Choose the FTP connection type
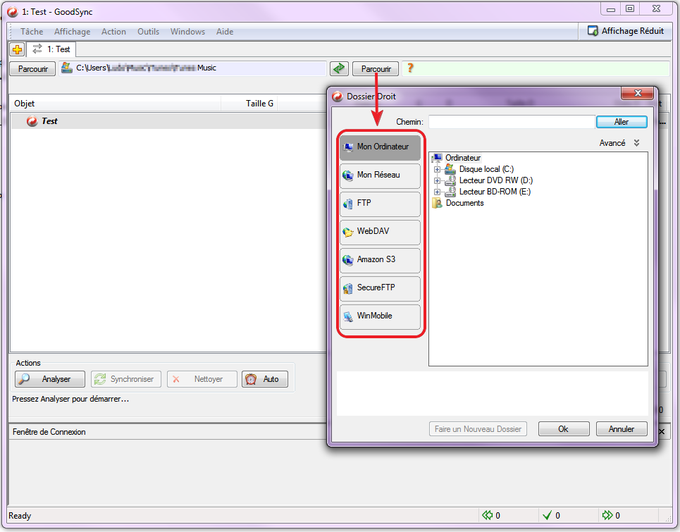This screenshot has width=680, height=532. (x=380, y=203)
